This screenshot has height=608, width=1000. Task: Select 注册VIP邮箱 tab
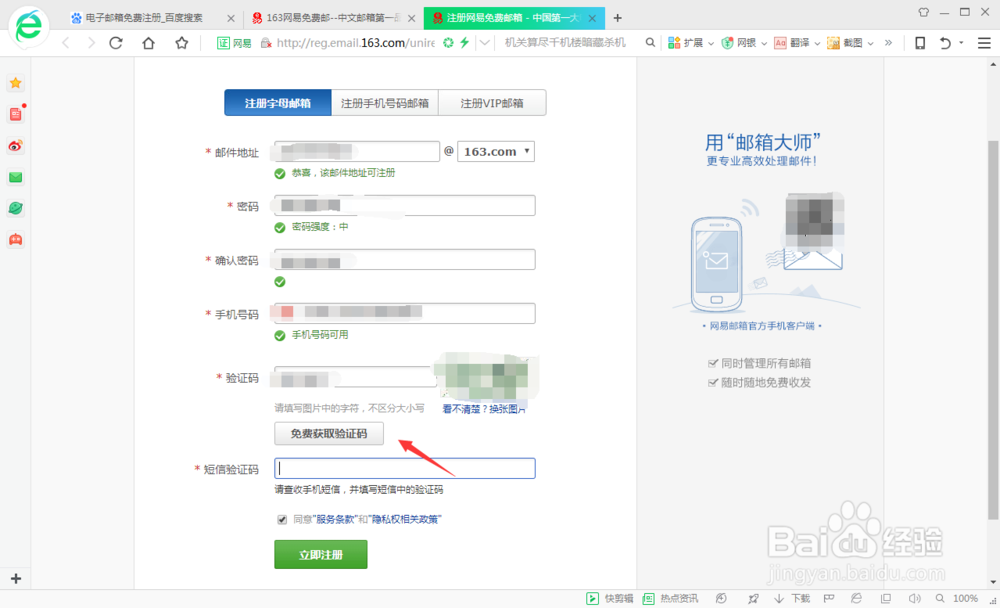click(x=492, y=103)
